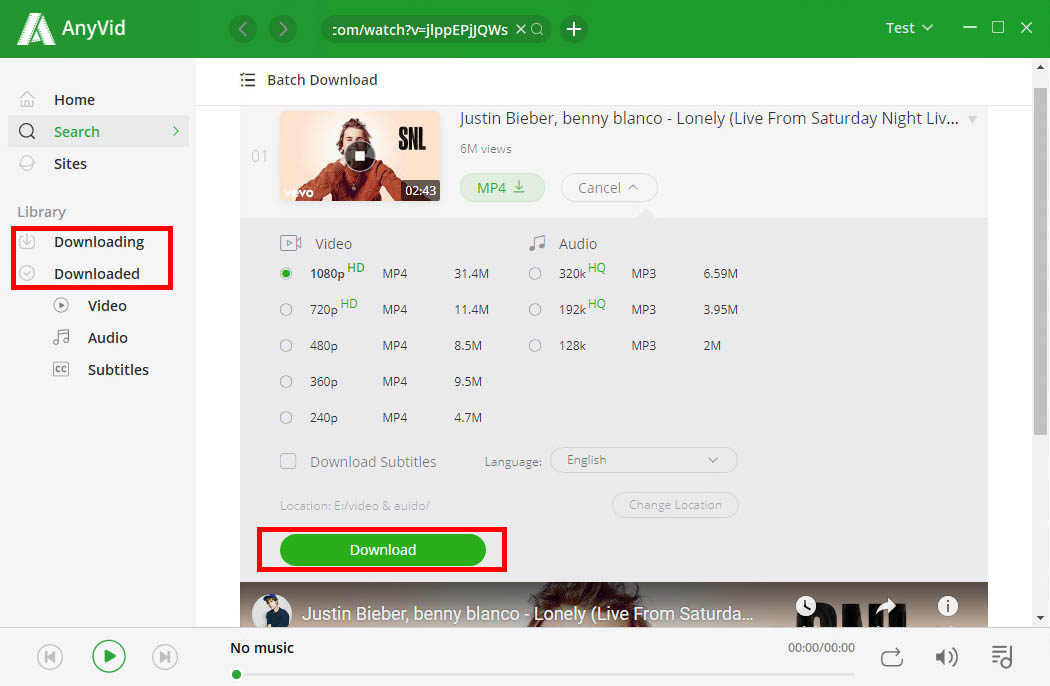Skip to the previous track
The width and height of the screenshot is (1050, 686).
50,657
